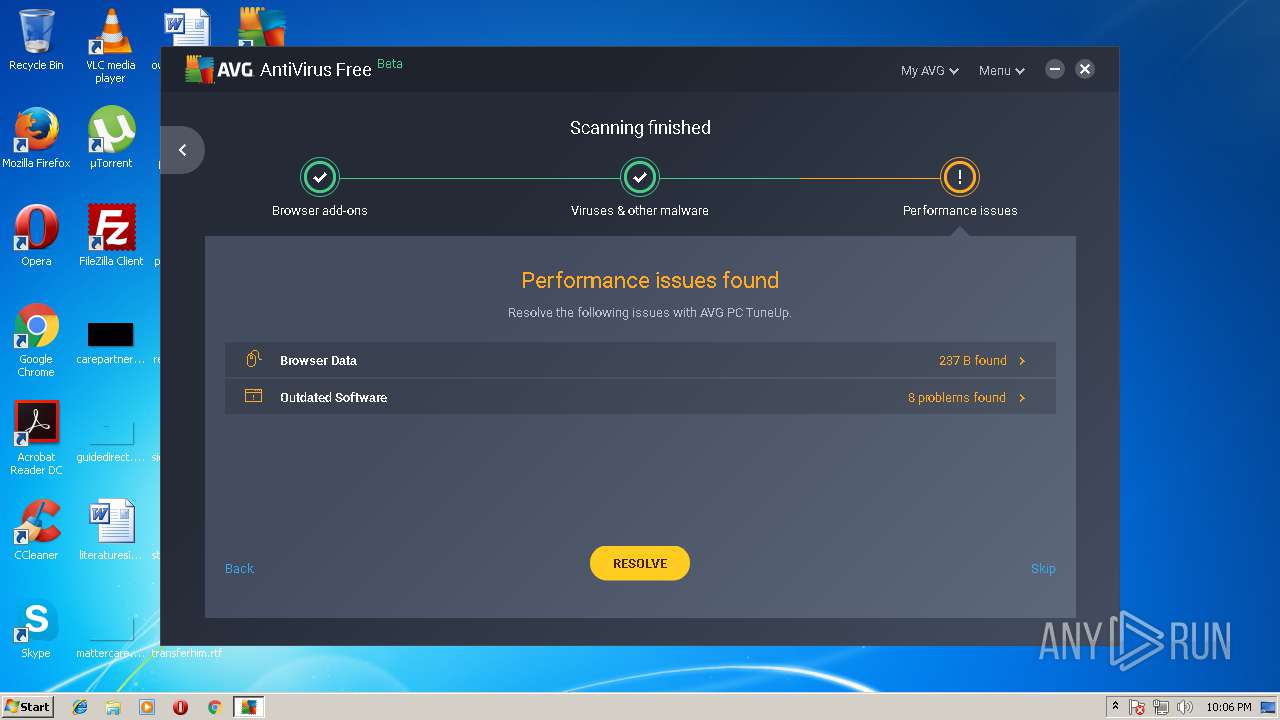Click the Skip link
Viewport: 1280px width, 720px height.
coord(1043,568)
